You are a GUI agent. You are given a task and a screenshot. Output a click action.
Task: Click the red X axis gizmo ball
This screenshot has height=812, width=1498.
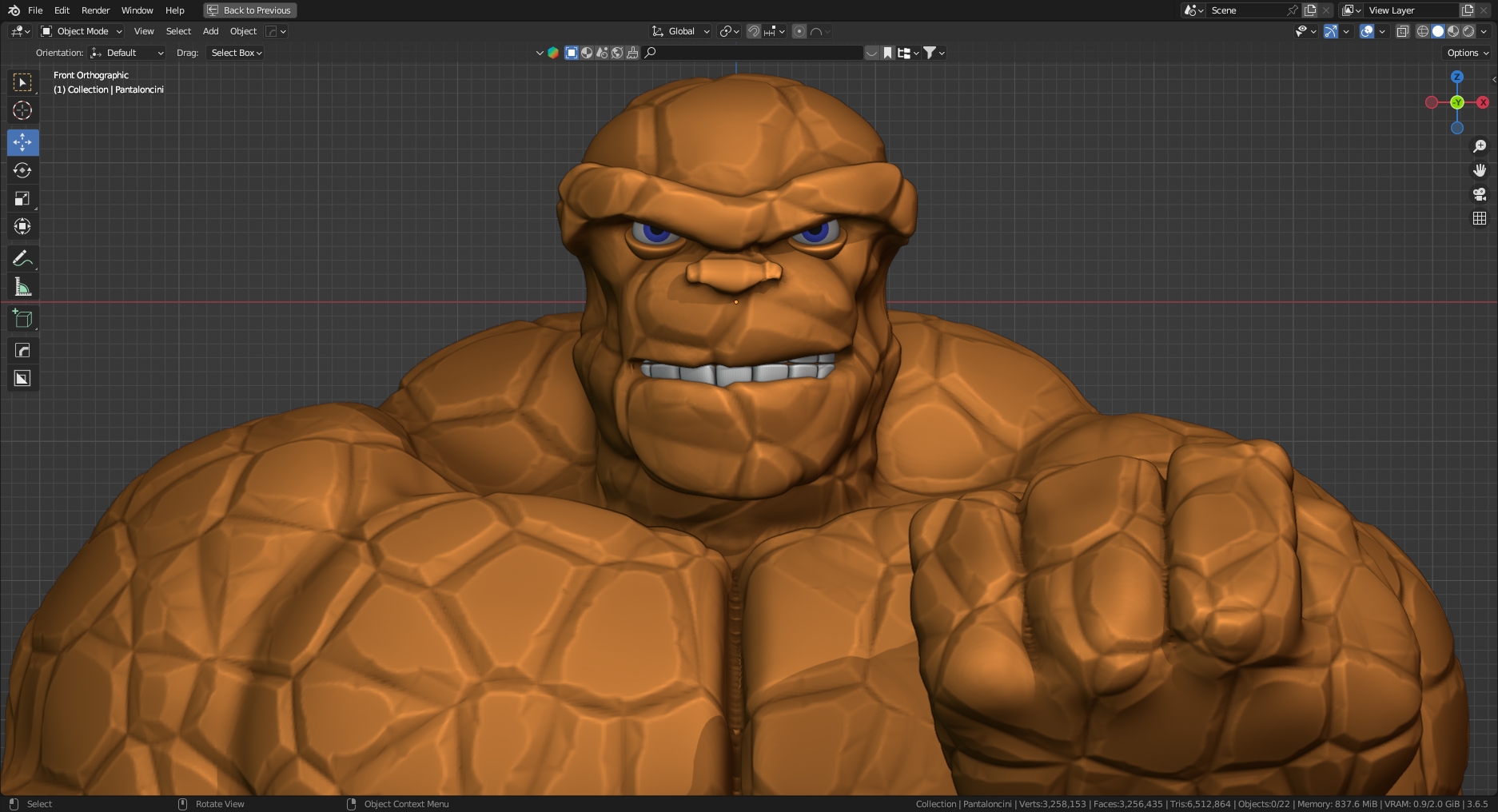pos(1483,102)
